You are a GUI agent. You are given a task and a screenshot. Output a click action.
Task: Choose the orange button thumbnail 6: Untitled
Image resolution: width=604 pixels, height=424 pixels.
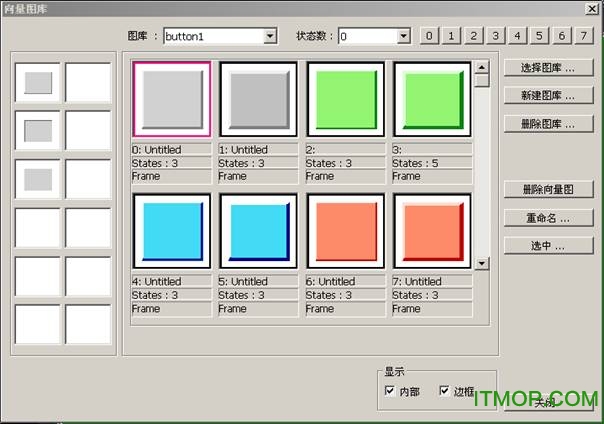tap(345, 231)
